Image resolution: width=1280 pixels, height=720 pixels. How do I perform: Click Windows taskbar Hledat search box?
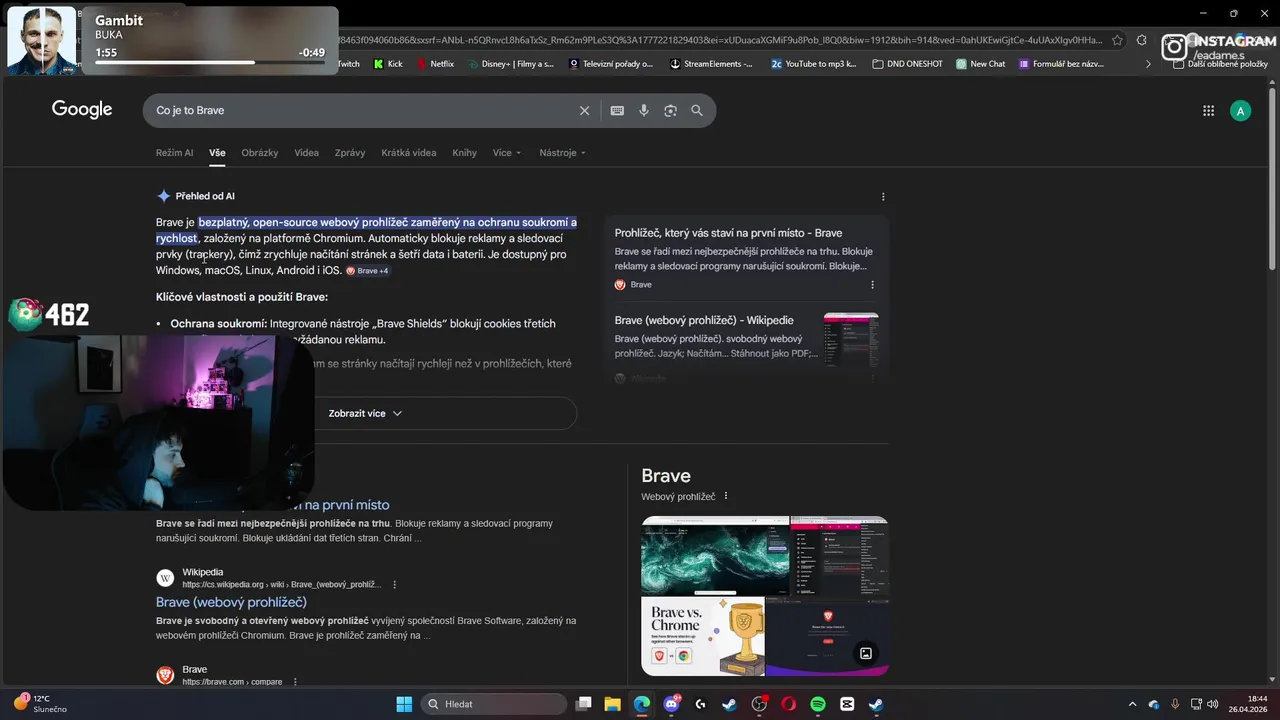(x=494, y=704)
